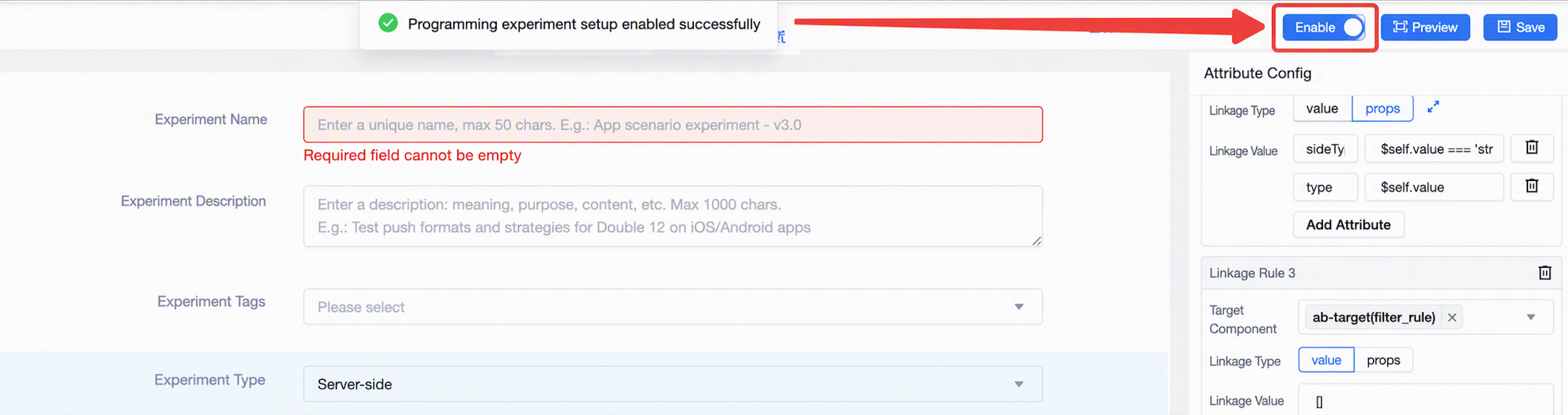The height and width of the screenshot is (415, 1568).
Task: Select the props linkage type in rule 2
Action: pos(1382,109)
